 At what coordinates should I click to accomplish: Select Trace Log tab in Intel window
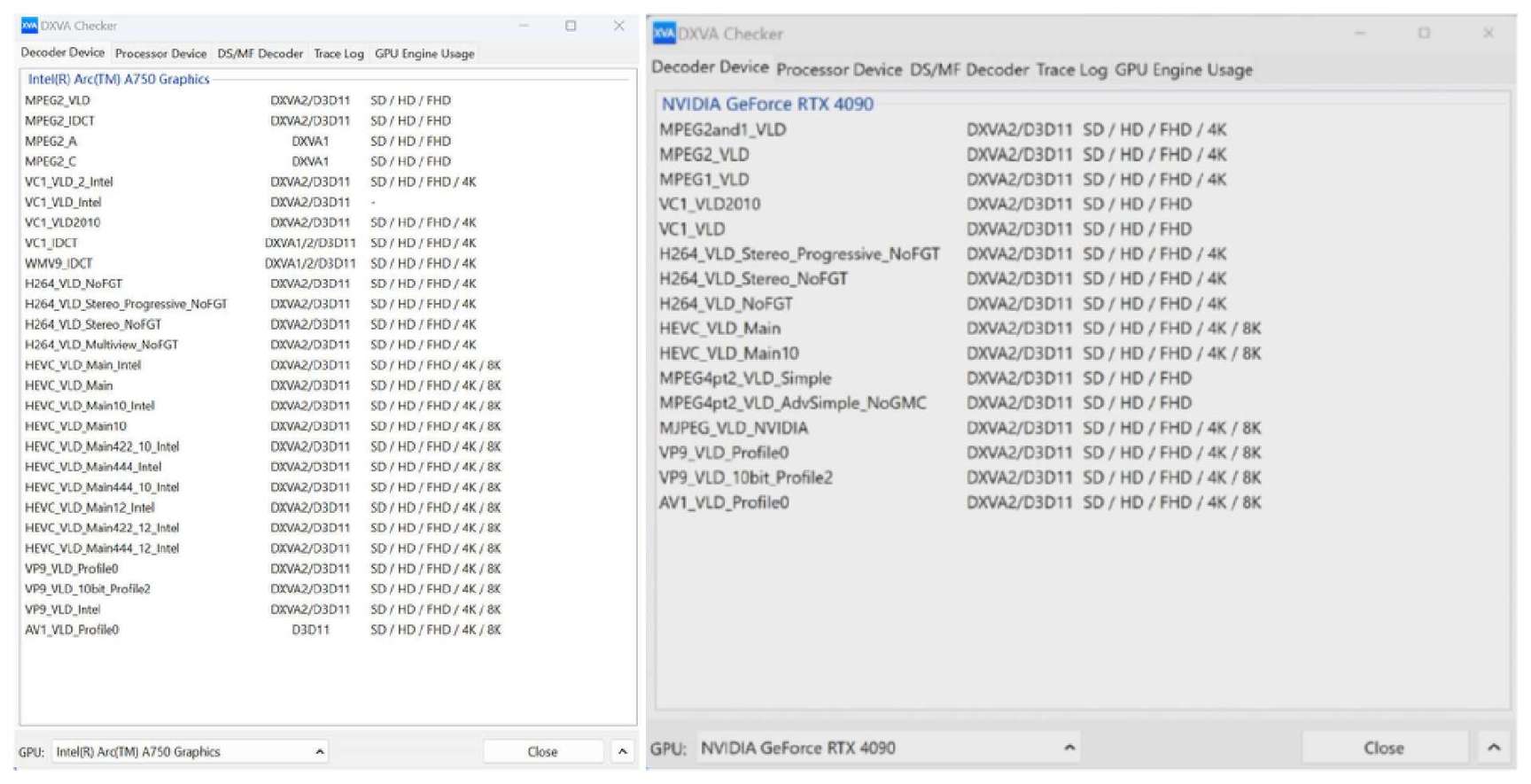(x=338, y=54)
